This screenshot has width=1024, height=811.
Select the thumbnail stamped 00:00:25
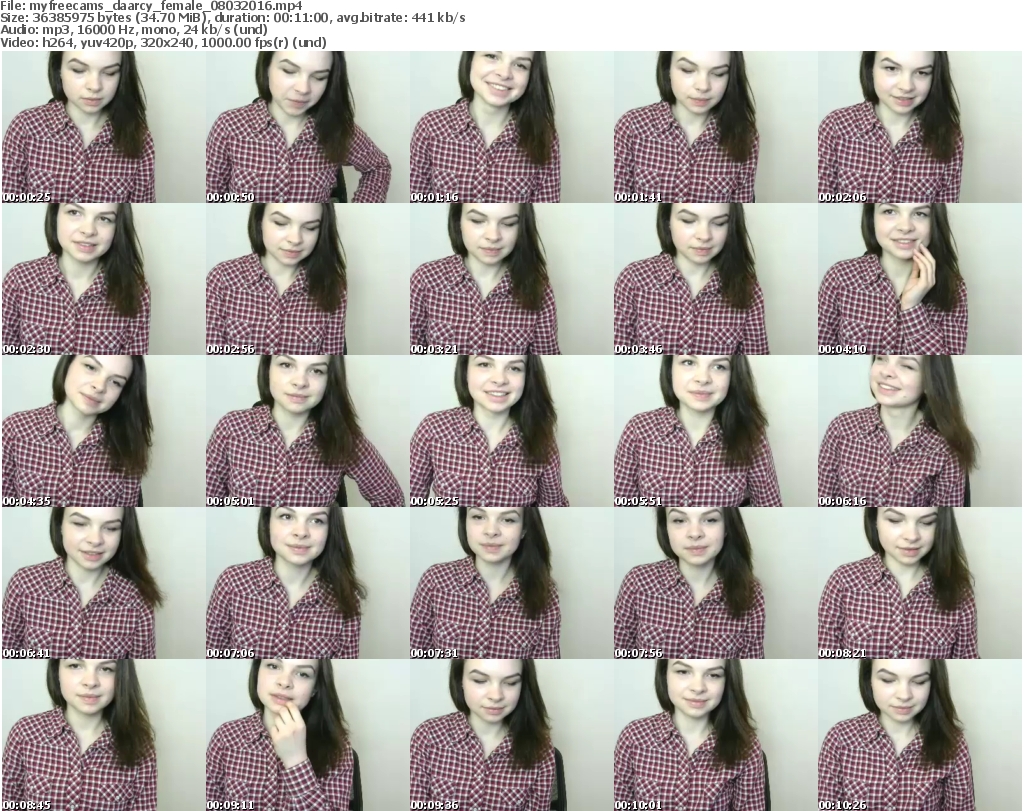tap(103, 127)
